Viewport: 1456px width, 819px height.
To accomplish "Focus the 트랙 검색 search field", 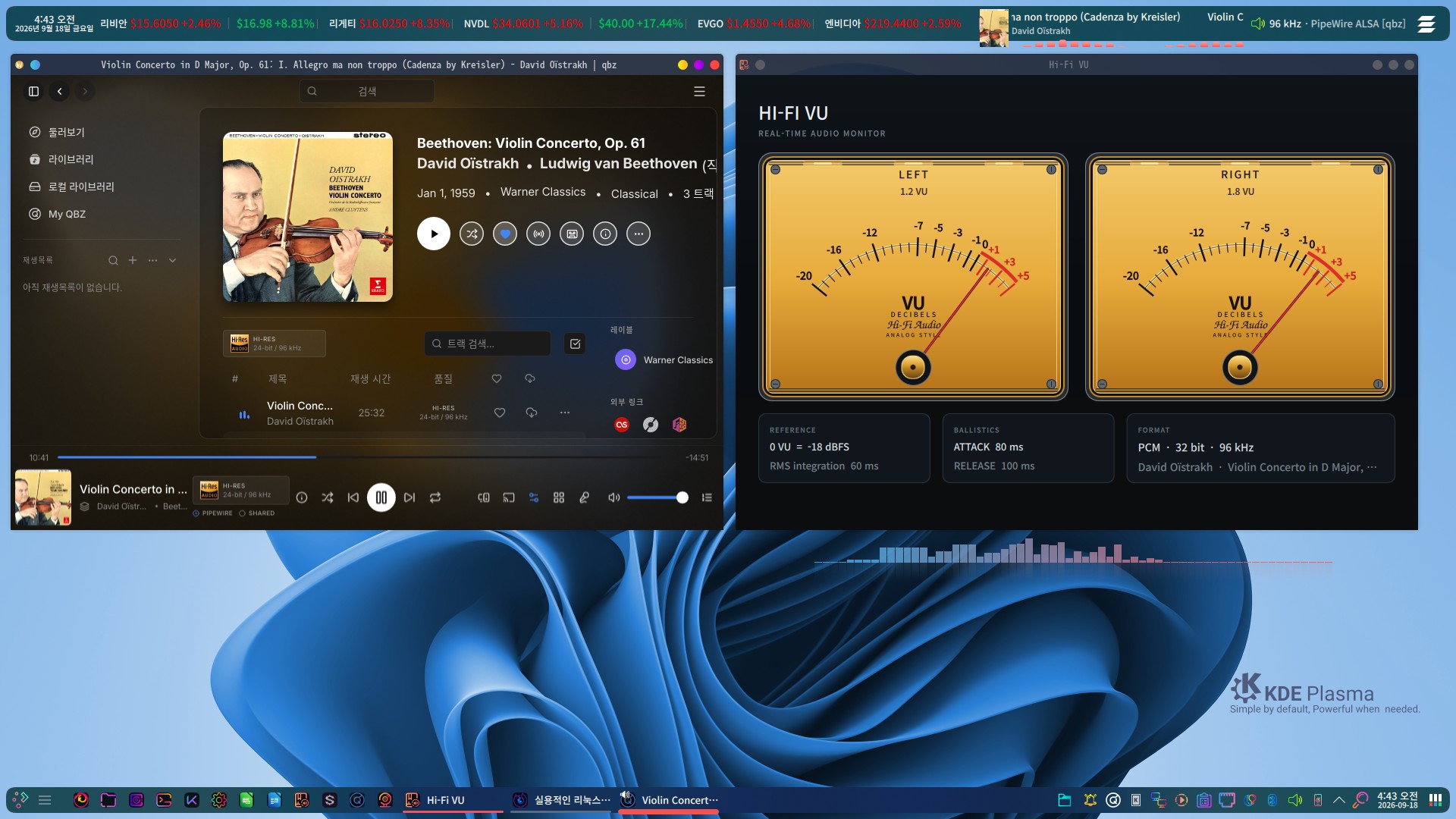I will 488,344.
